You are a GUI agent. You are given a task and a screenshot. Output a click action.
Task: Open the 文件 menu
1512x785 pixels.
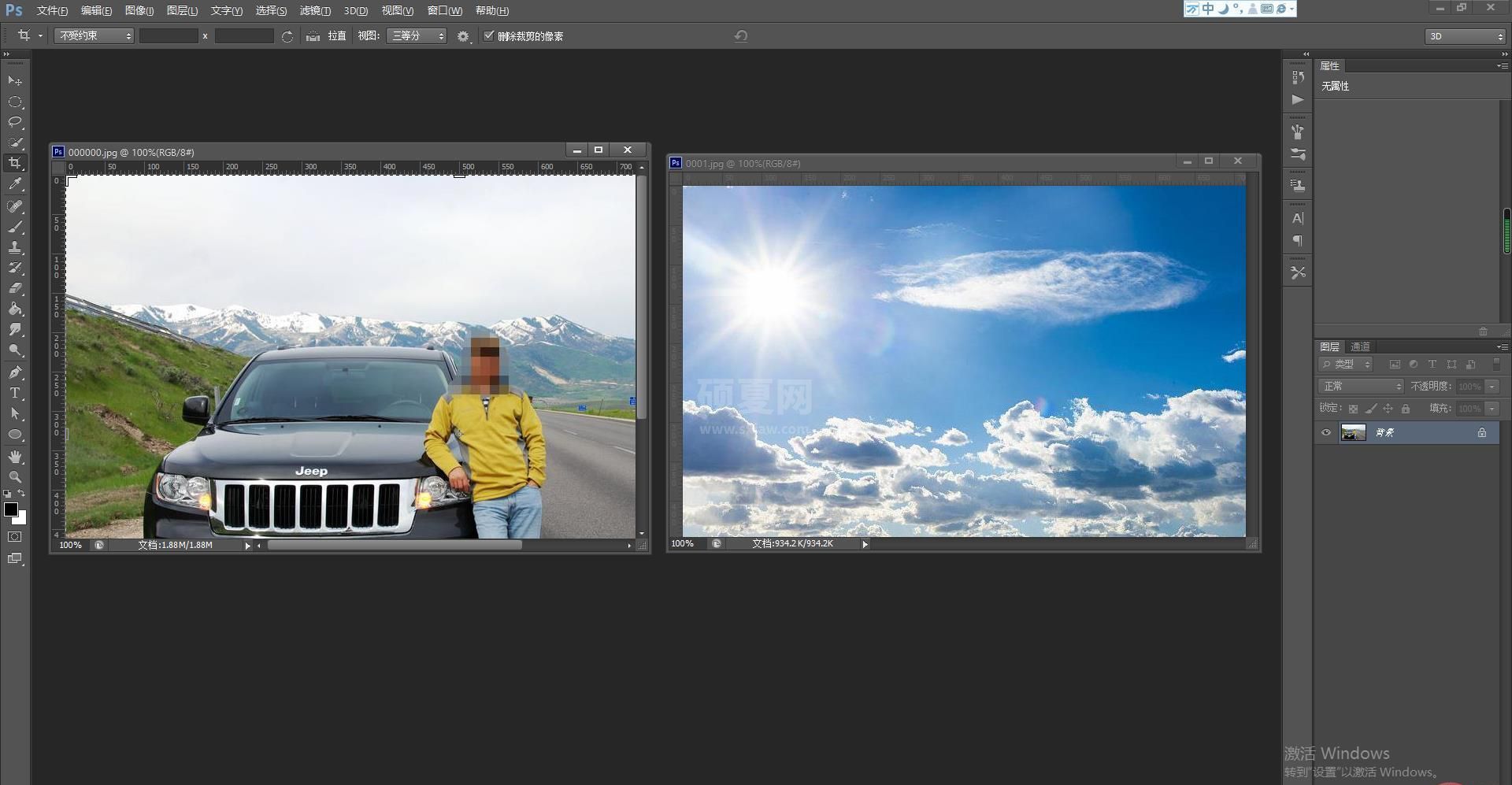click(52, 11)
